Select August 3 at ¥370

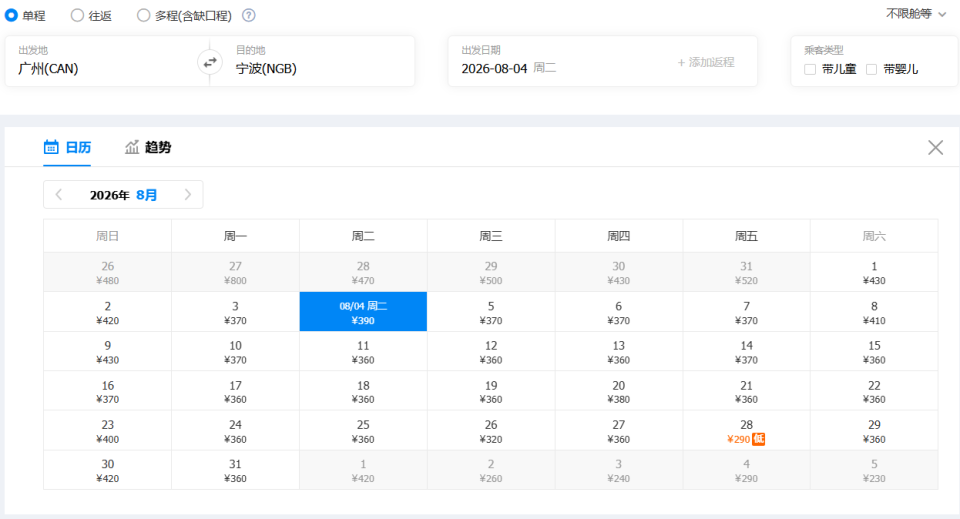(235, 312)
